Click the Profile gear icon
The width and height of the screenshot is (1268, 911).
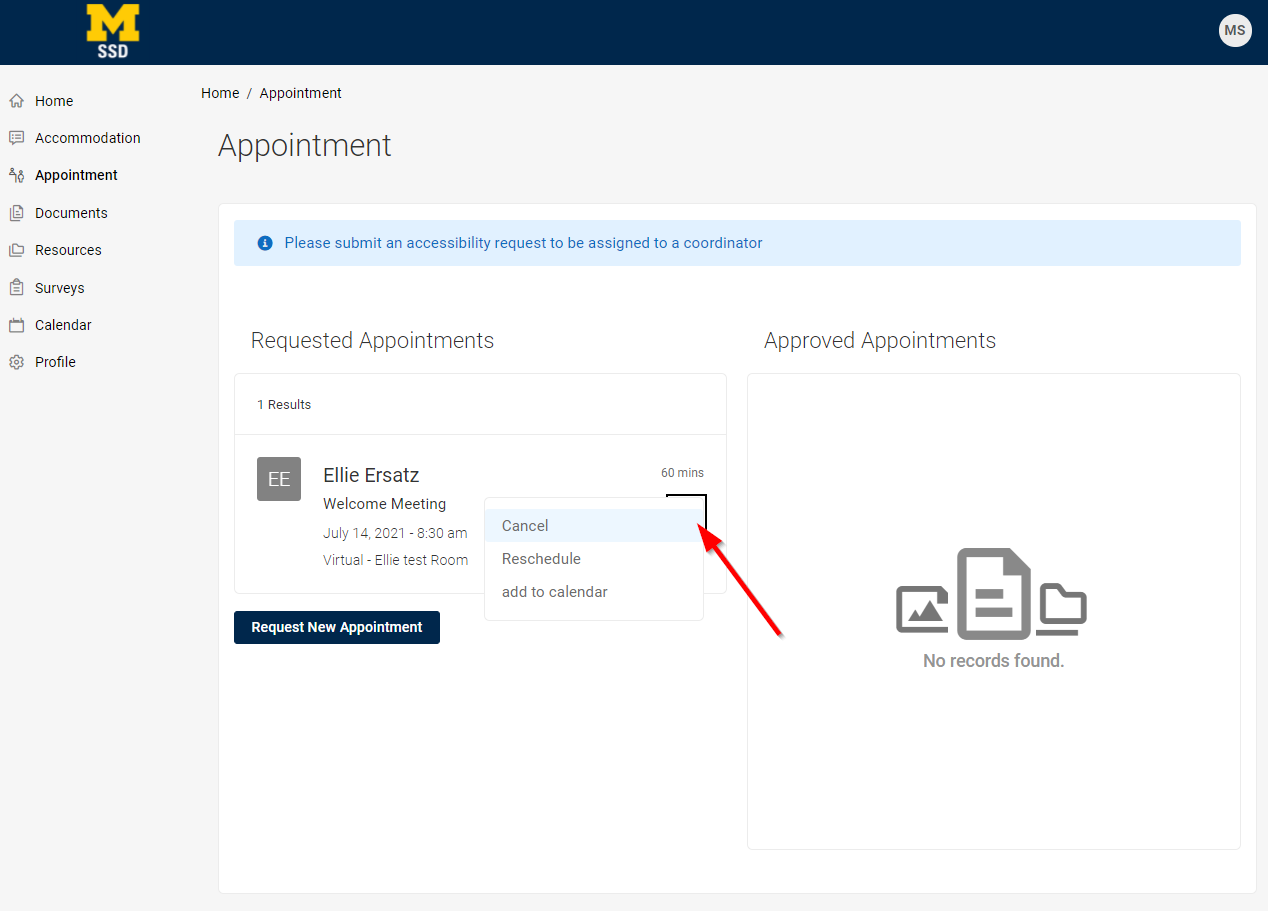click(x=16, y=362)
